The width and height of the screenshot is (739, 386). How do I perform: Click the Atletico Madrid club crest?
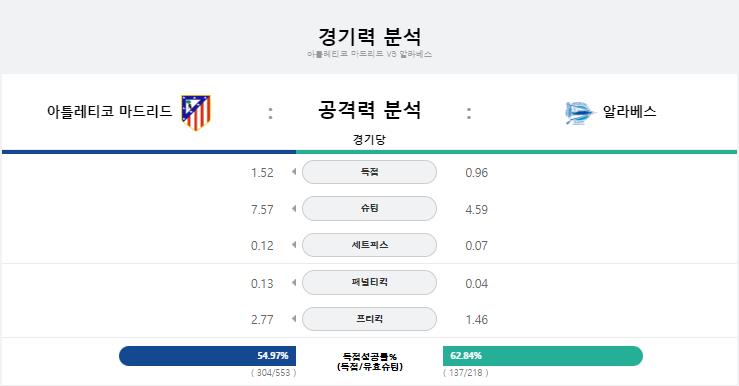coord(196,113)
